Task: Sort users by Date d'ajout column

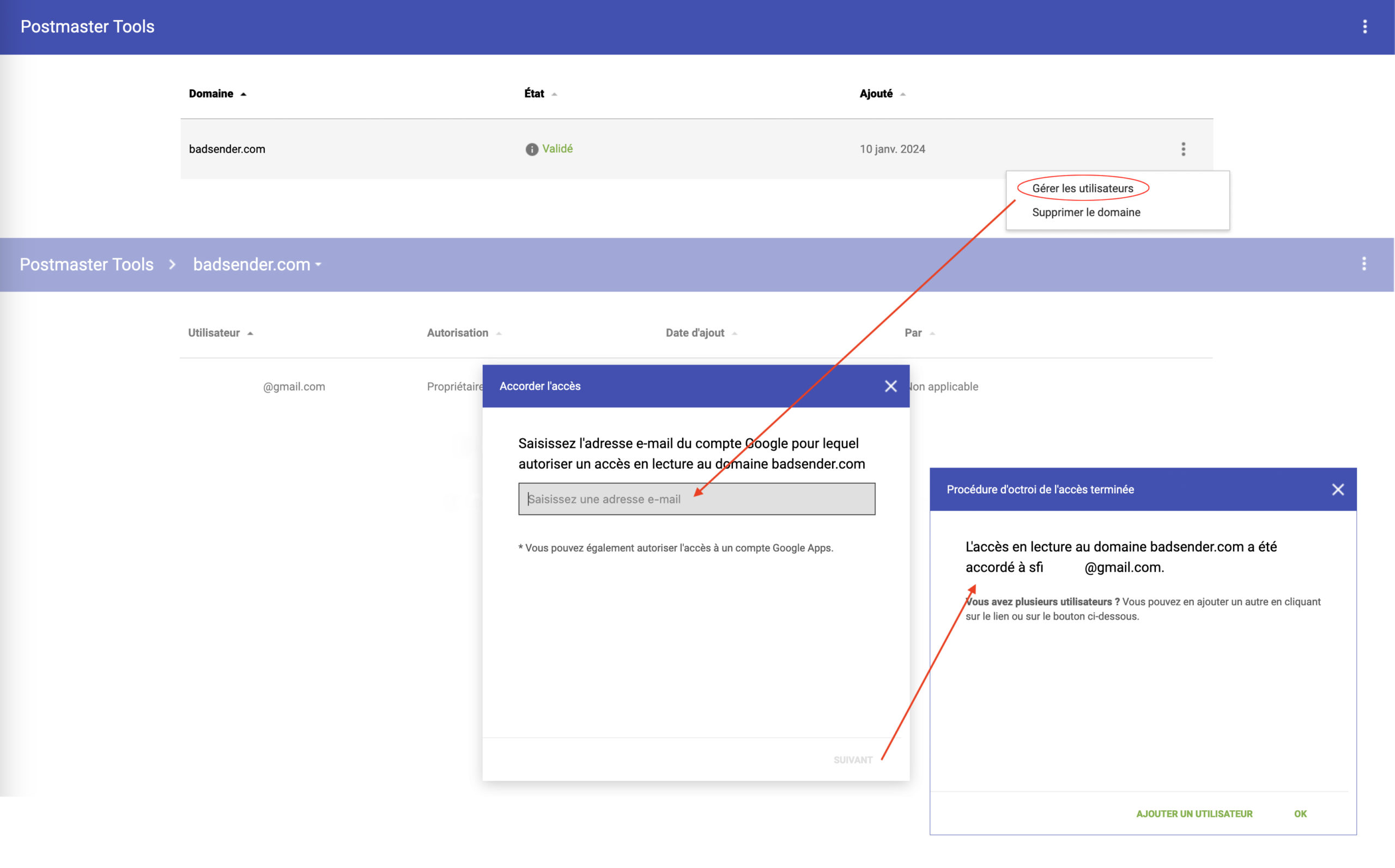Action: click(x=701, y=333)
